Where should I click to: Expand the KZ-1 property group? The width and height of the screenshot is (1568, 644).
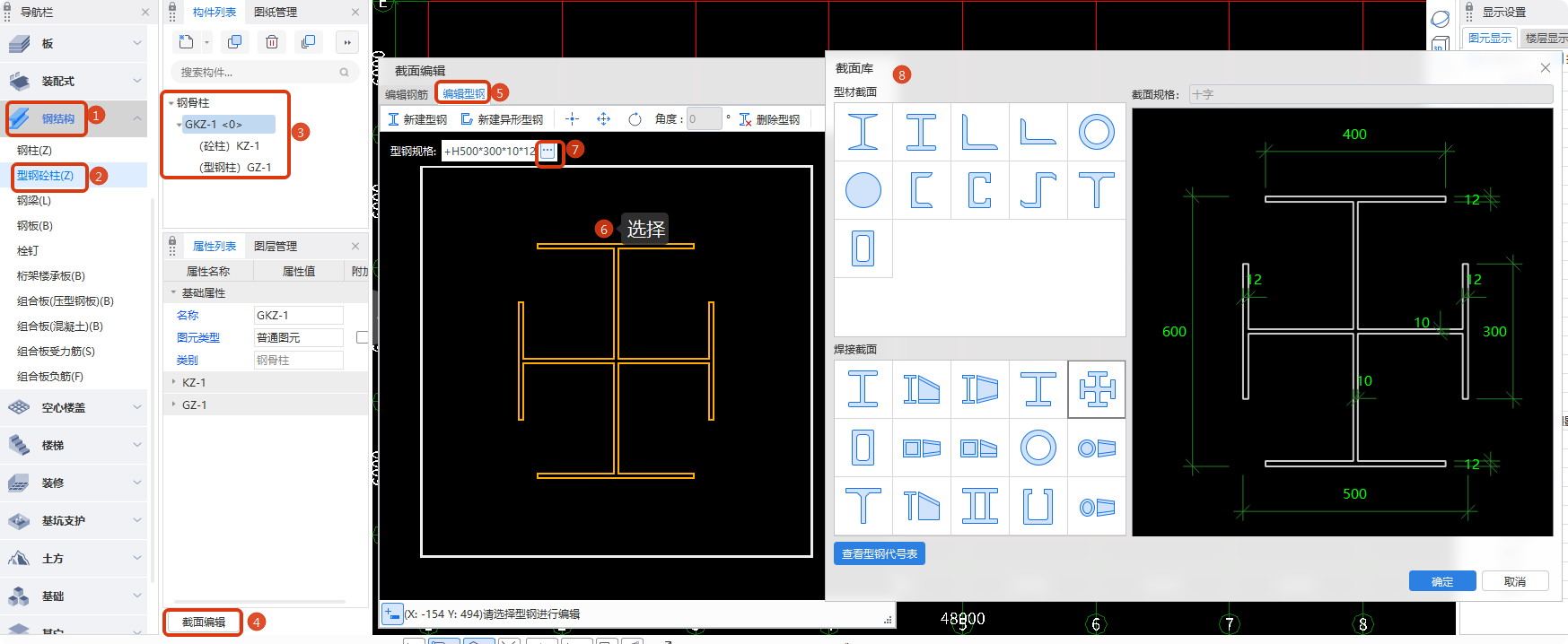[174, 382]
